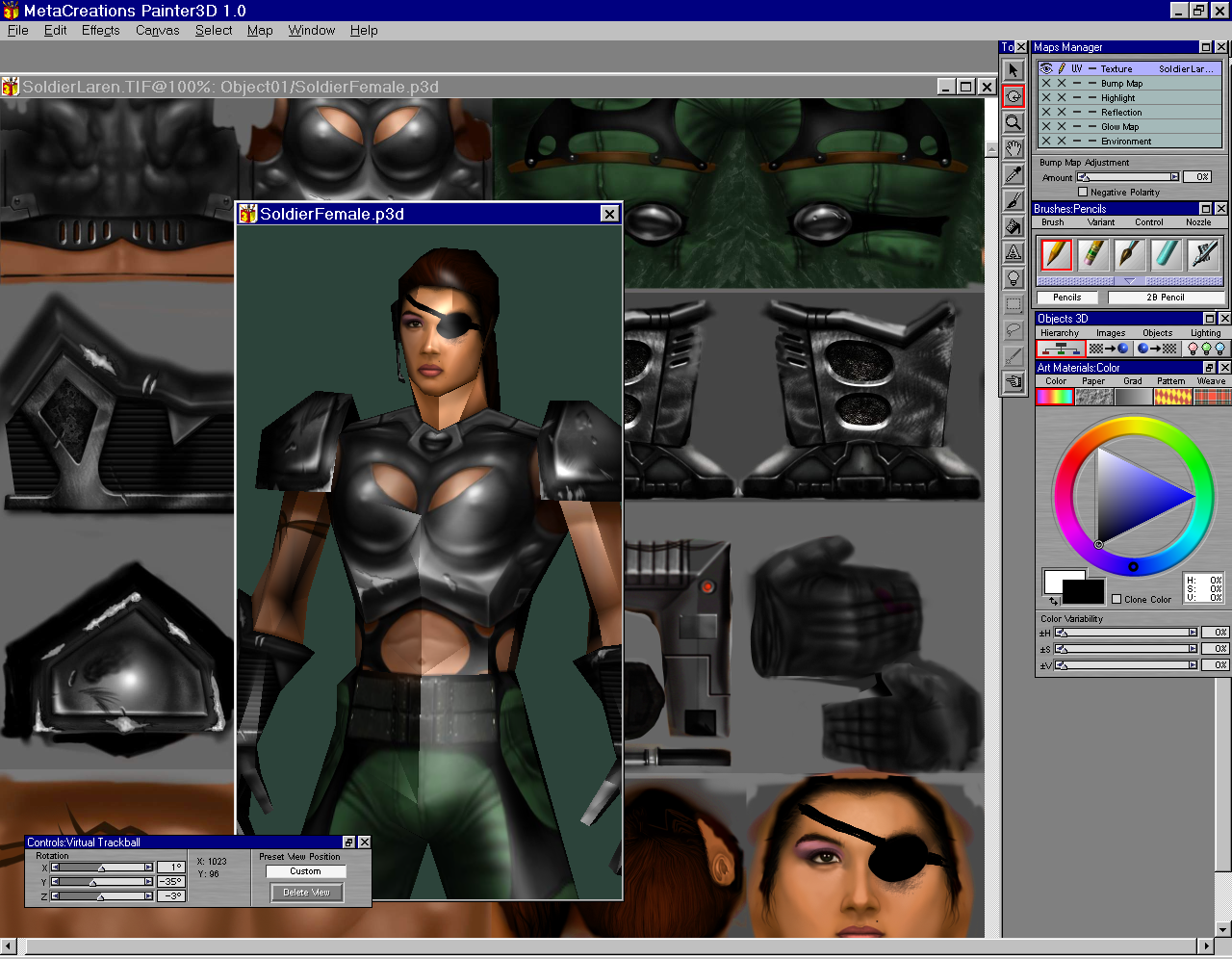Toggle Texture map eye visibility
Image resolution: width=1232 pixels, height=959 pixels.
[x=1046, y=68]
